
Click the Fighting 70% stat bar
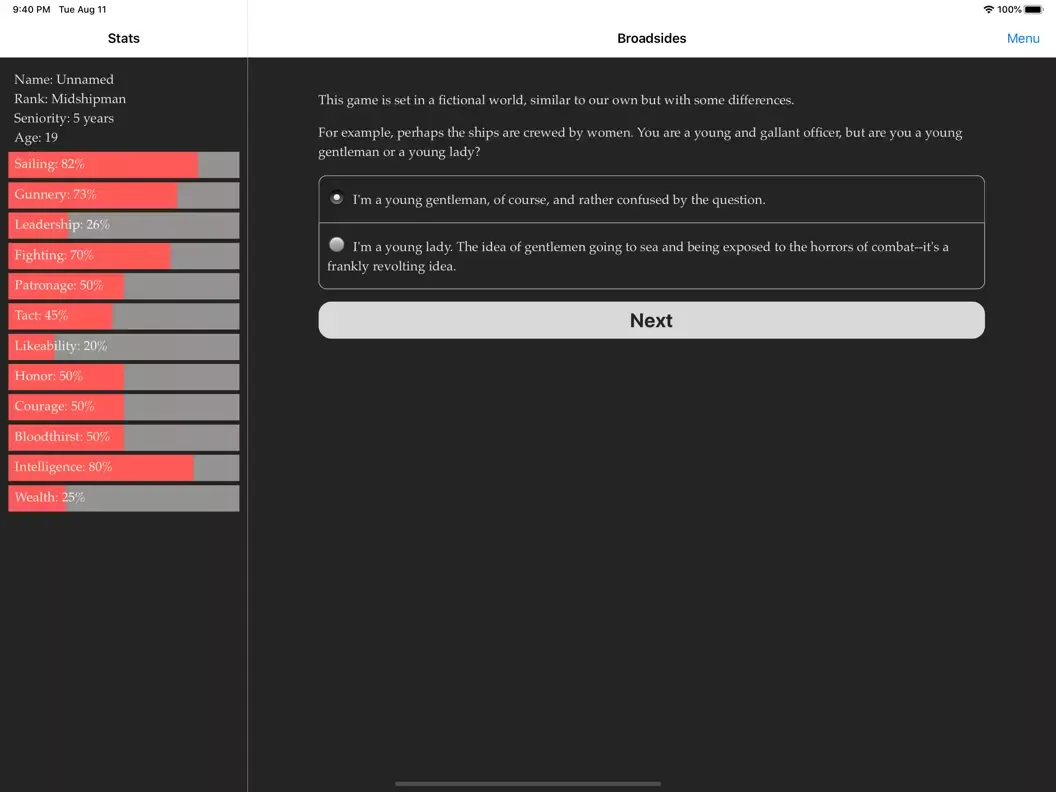tap(124, 255)
